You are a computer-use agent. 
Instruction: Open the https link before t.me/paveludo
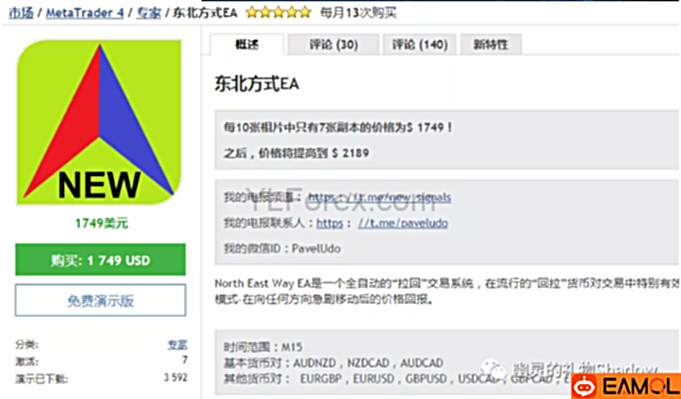tap(330, 223)
